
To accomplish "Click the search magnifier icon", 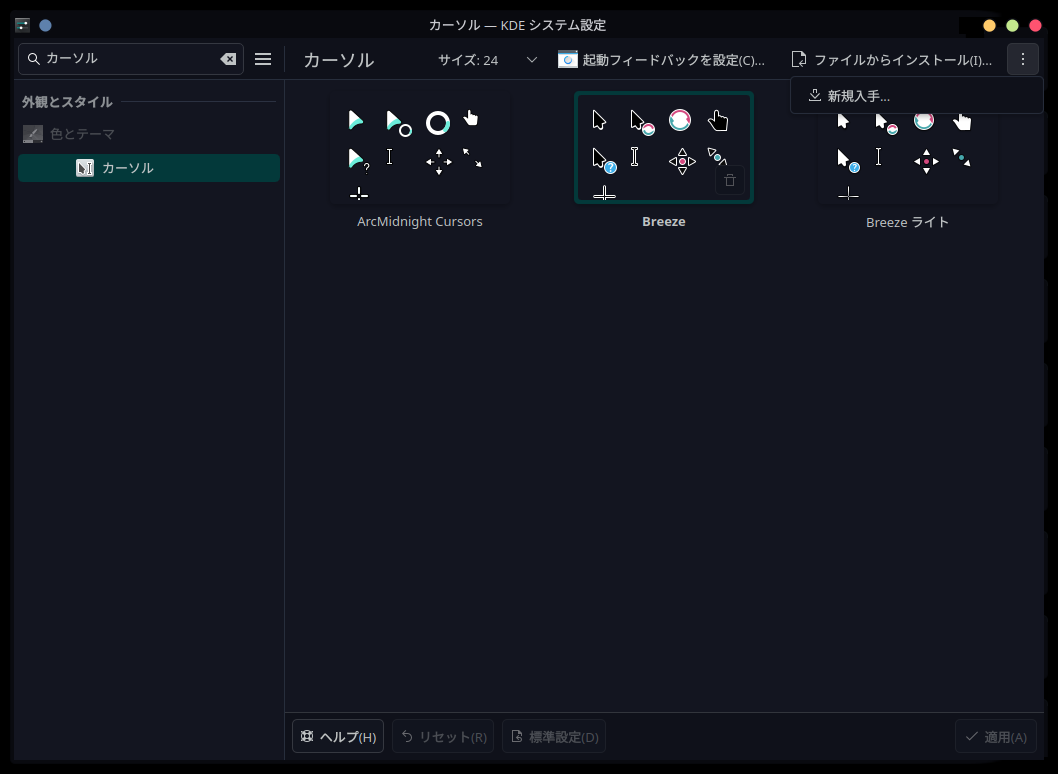I will 33,59.
